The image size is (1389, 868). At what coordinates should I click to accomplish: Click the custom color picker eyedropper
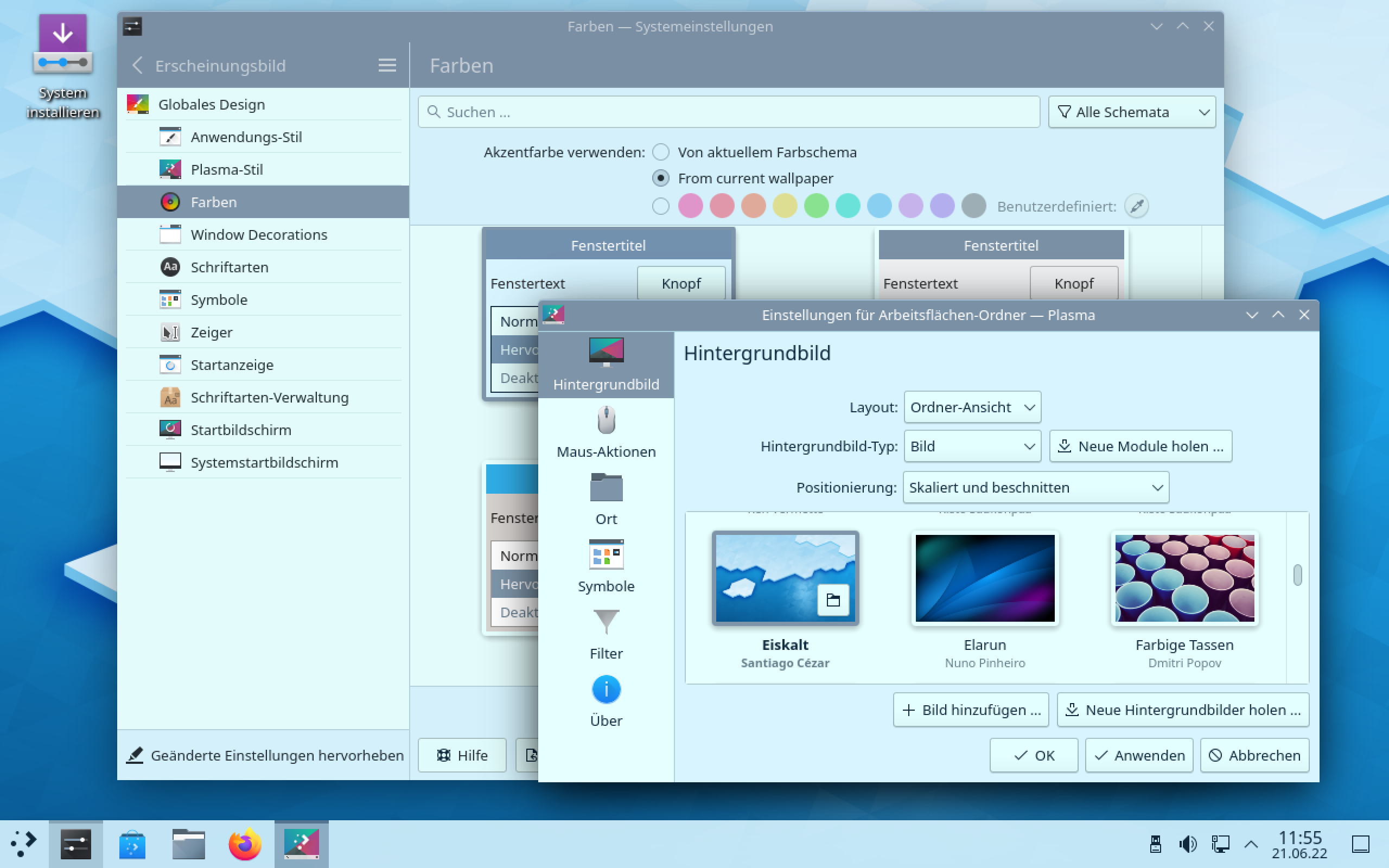1136,206
